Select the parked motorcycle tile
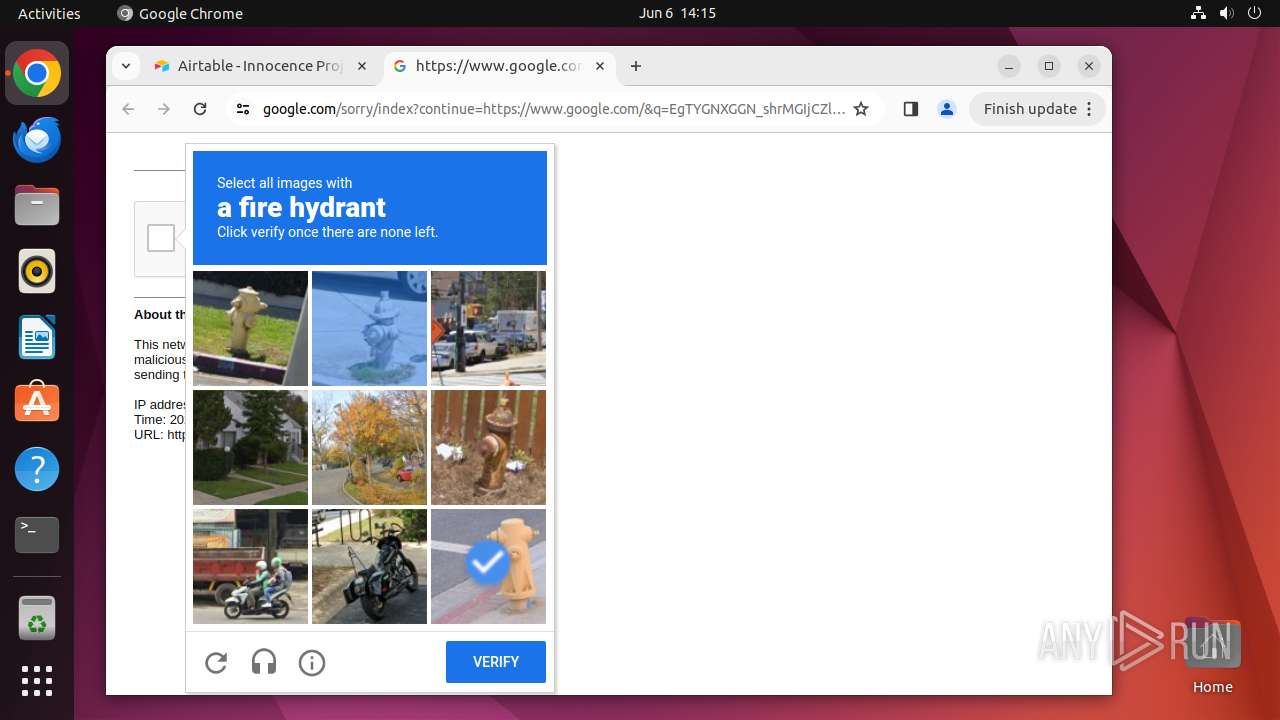Viewport: 1280px width, 720px height. click(x=369, y=566)
